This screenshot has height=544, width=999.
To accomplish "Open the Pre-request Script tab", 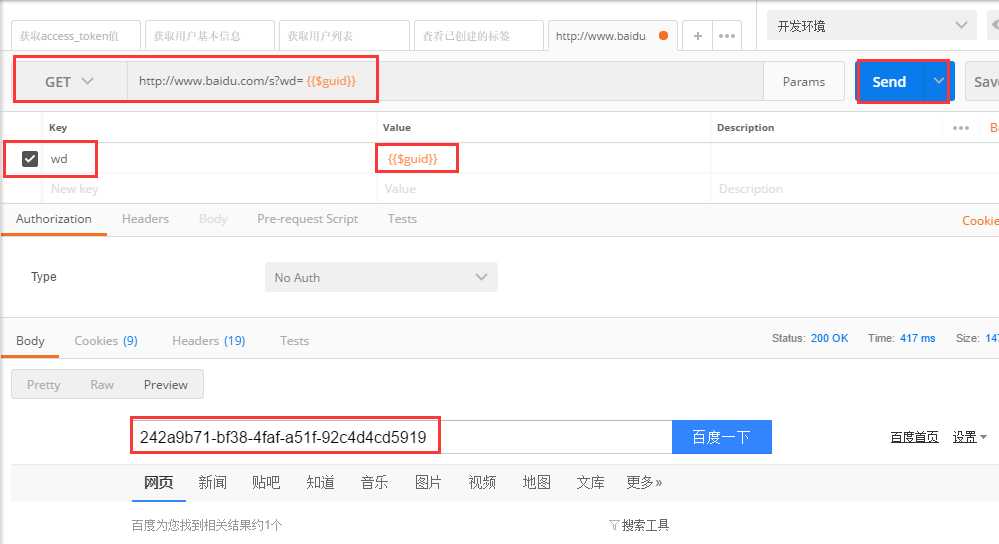I will coord(308,218).
